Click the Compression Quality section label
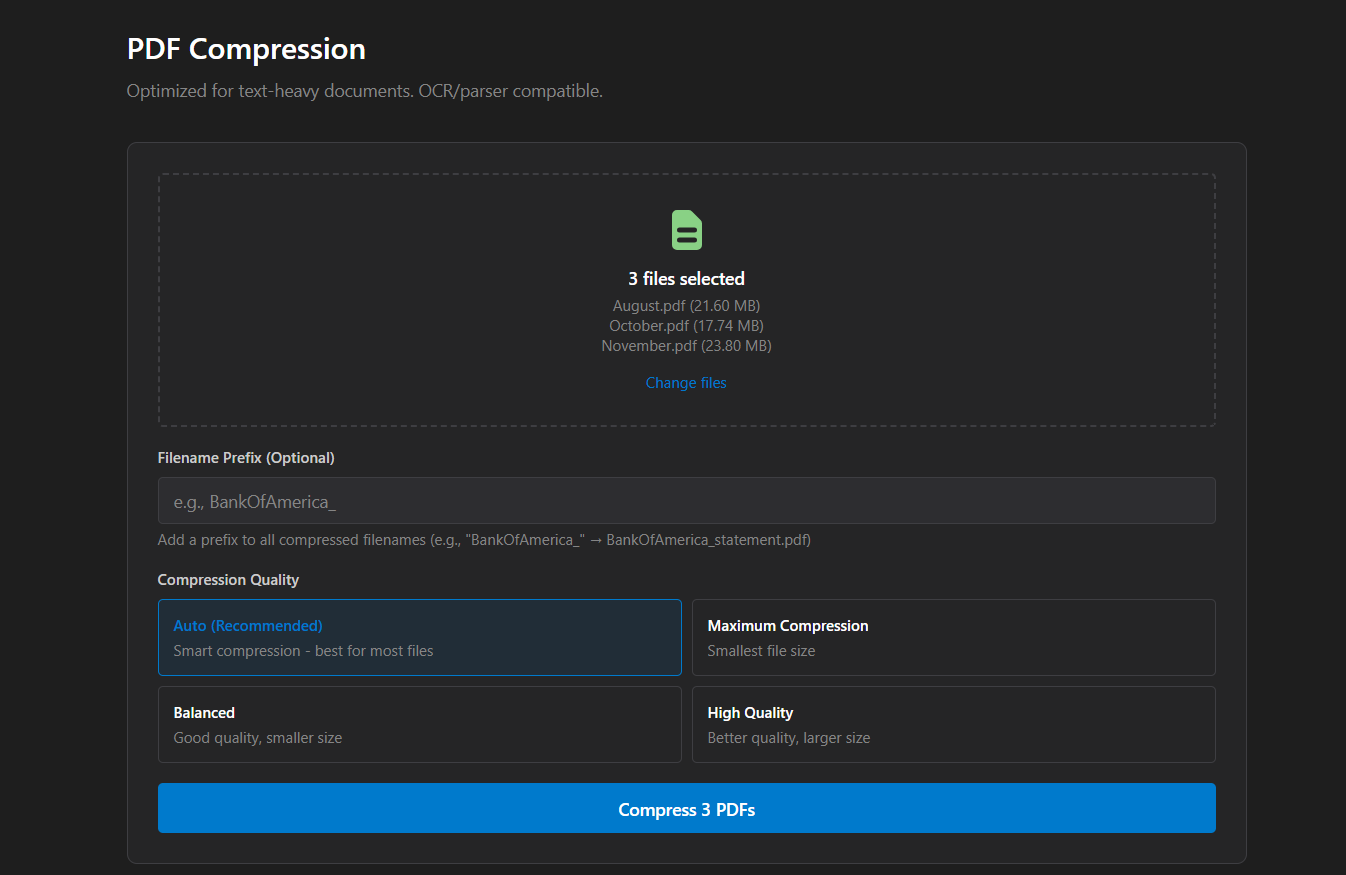This screenshot has height=875, width=1346. click(x=228, y=580)
